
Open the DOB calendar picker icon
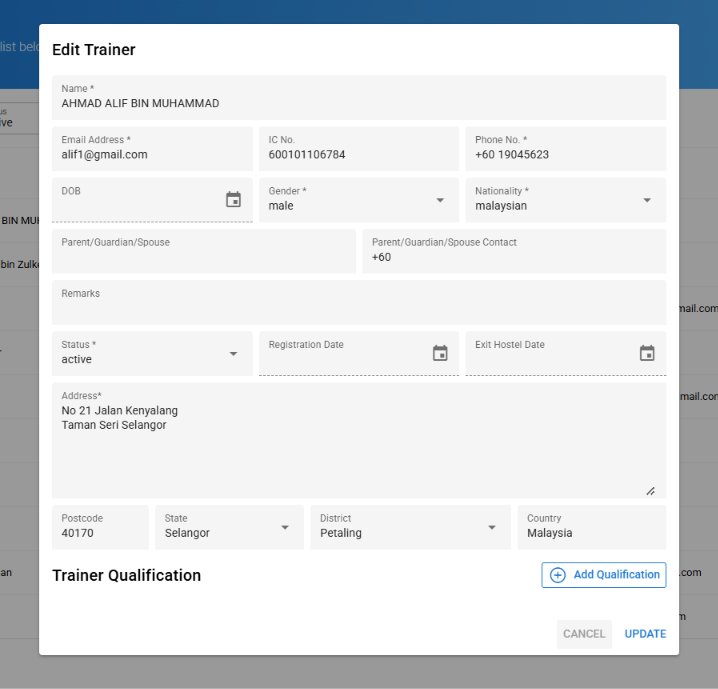point(234,200)
